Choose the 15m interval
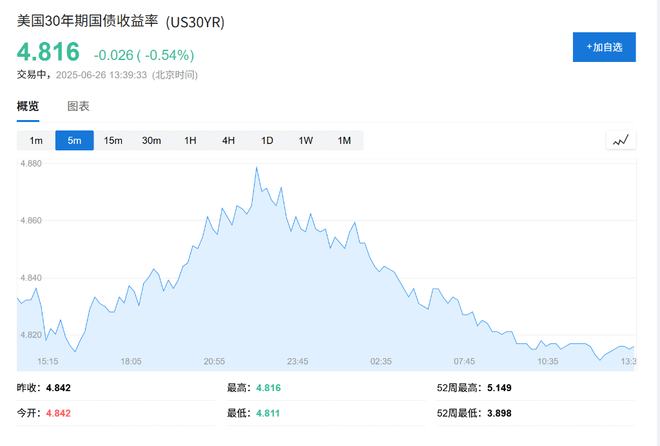 click(x=113, y=141)
